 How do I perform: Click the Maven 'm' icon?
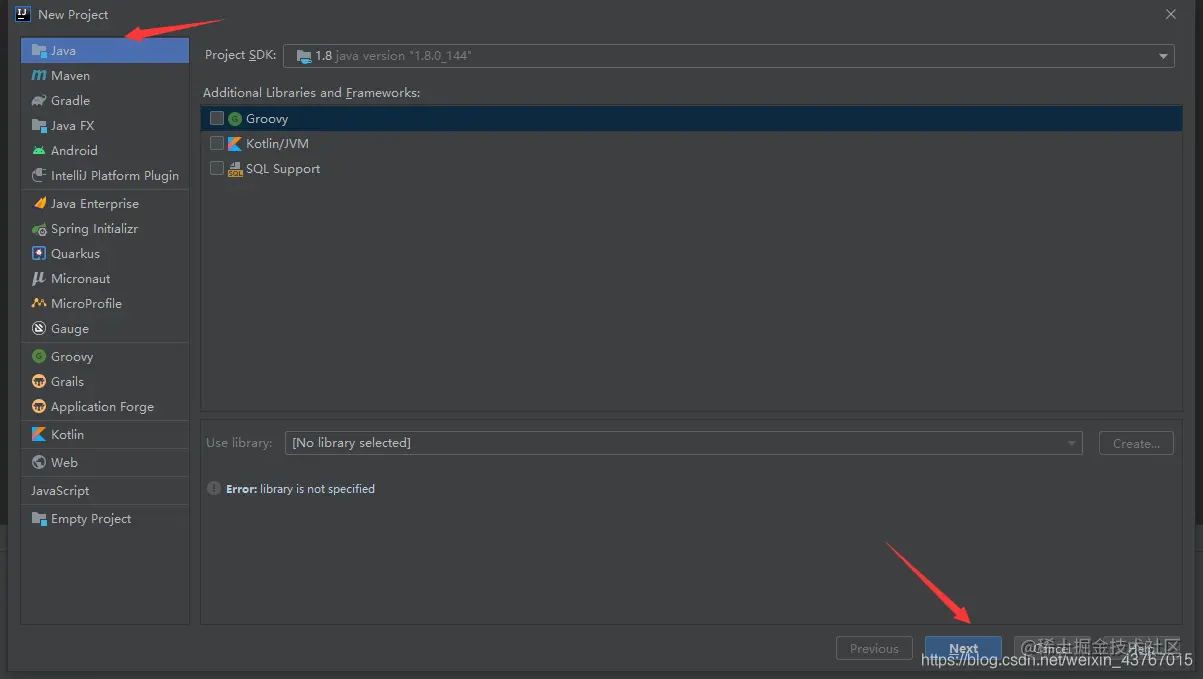[x=39, y=75]
